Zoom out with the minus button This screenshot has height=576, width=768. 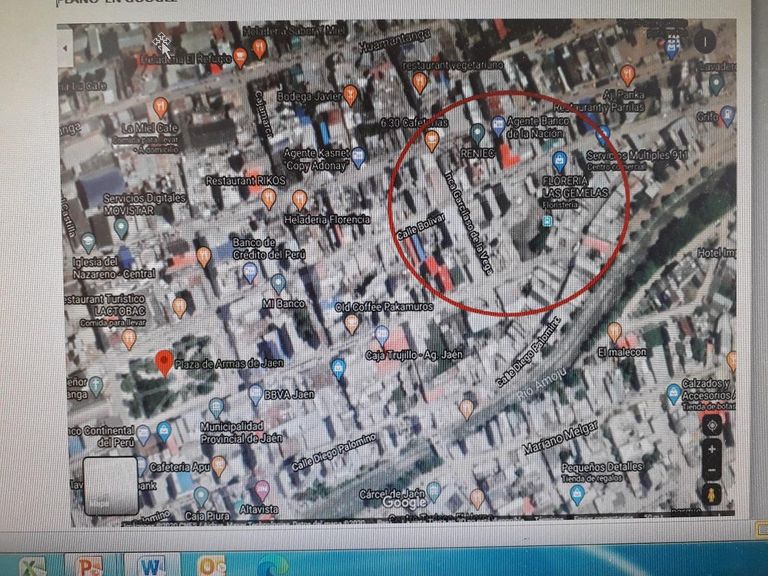pos(712,470)
